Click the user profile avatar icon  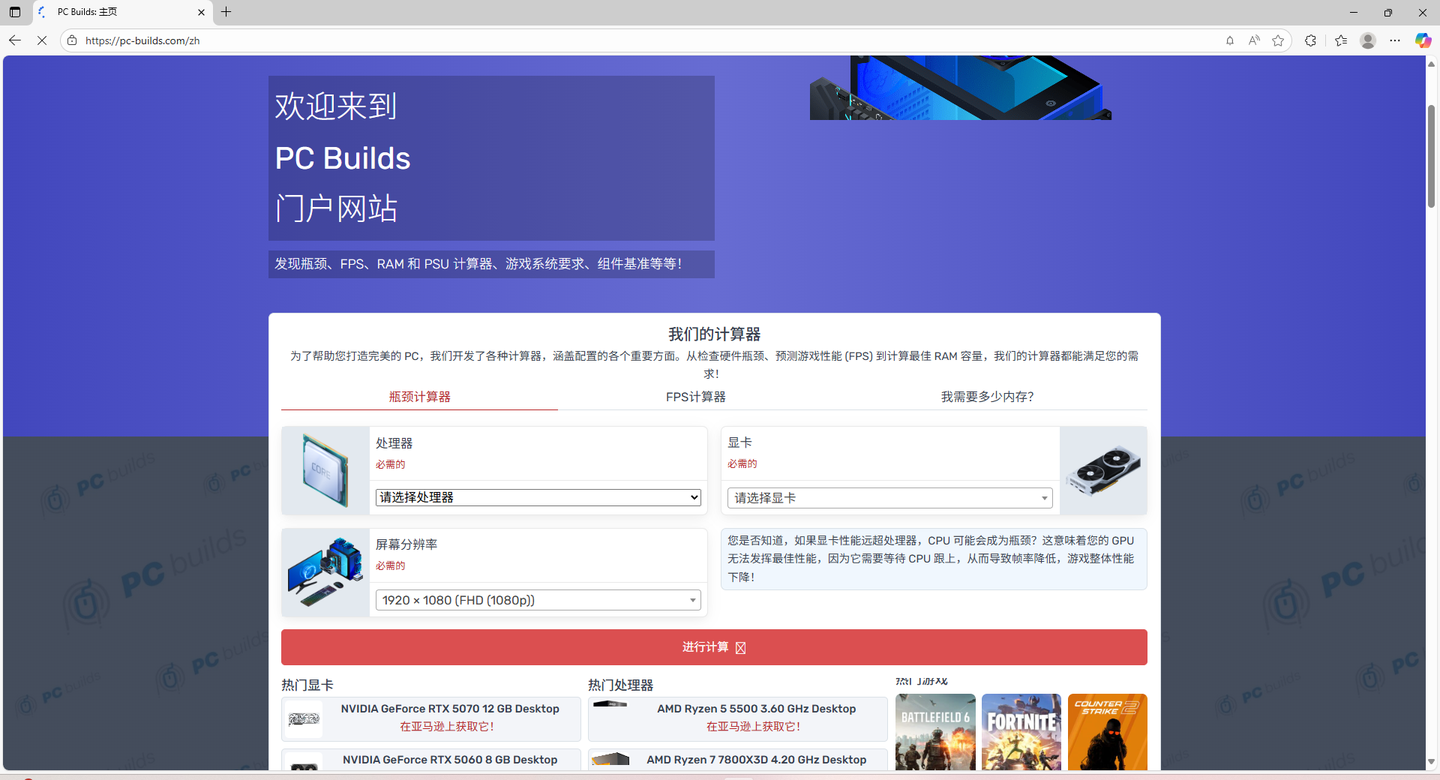[1368, 40]
